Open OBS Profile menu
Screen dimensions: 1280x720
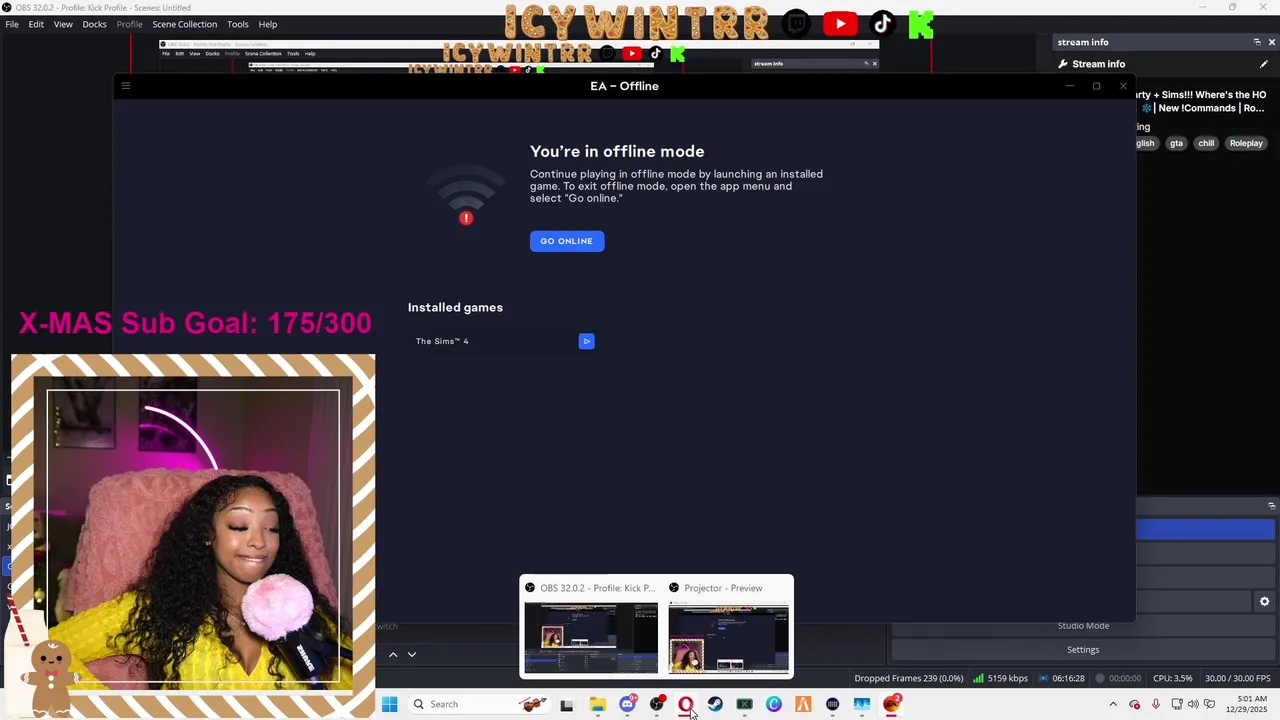click(129, 24)
